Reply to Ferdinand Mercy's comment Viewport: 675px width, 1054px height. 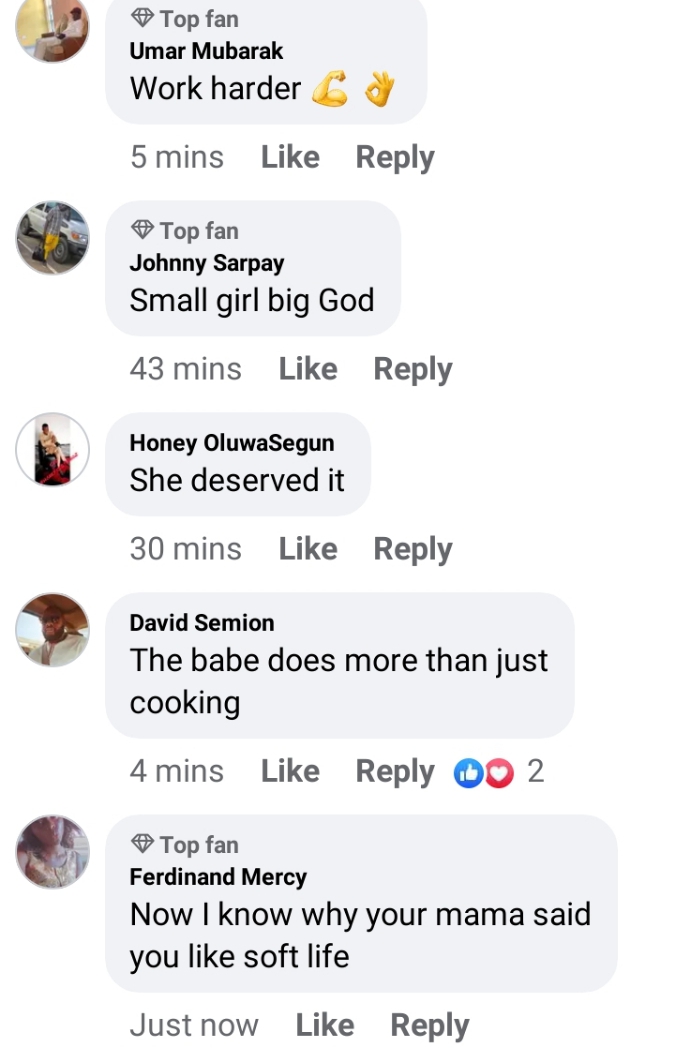pos(430,1025)
